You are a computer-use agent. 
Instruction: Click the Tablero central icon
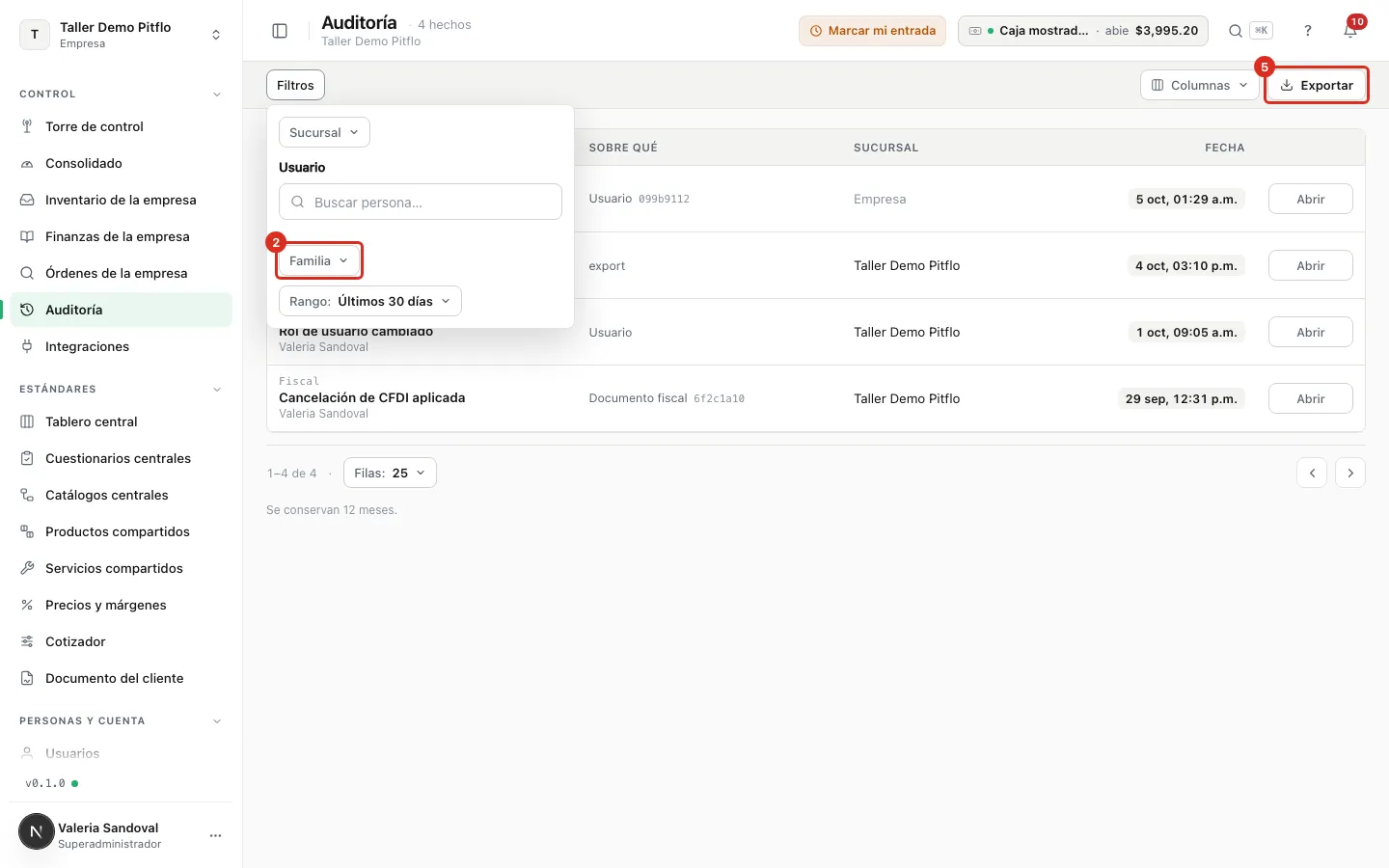coord(27,421)
